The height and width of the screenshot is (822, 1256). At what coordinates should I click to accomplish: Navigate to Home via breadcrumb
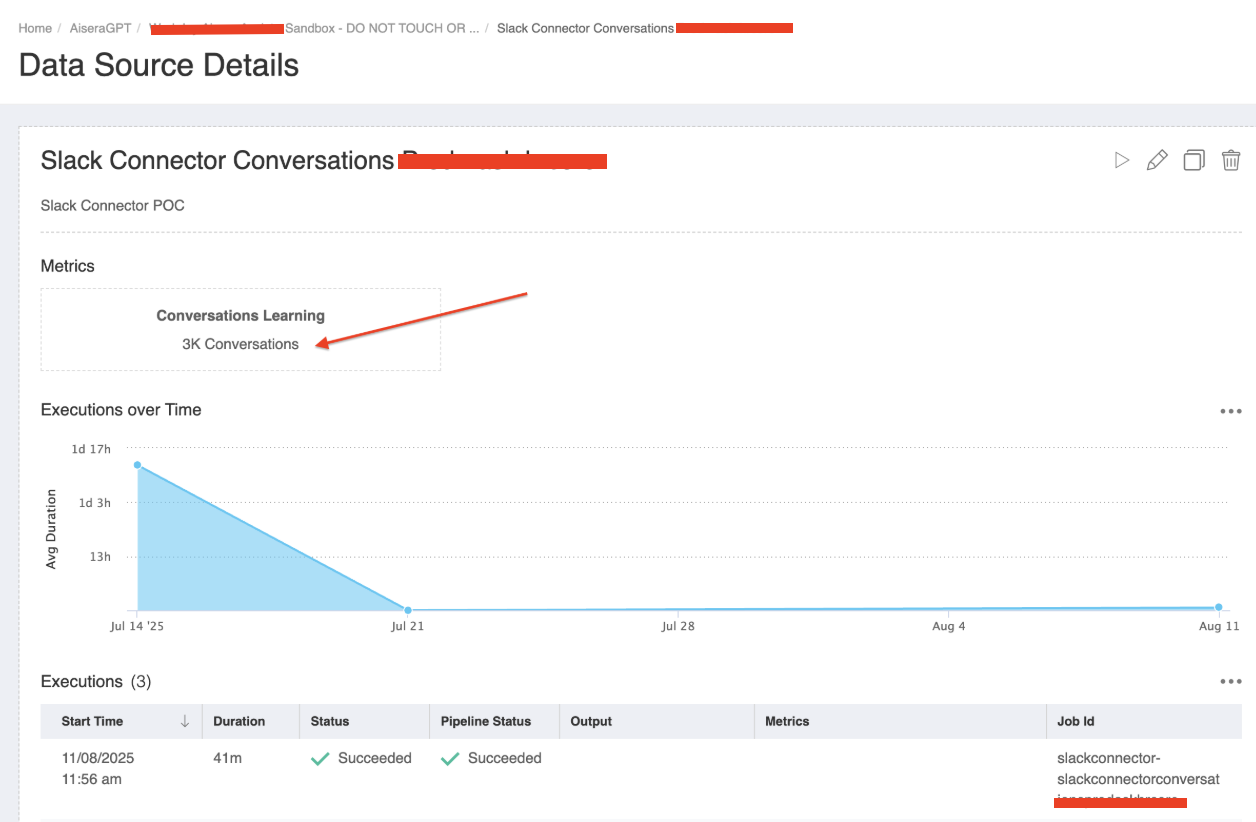35,28
